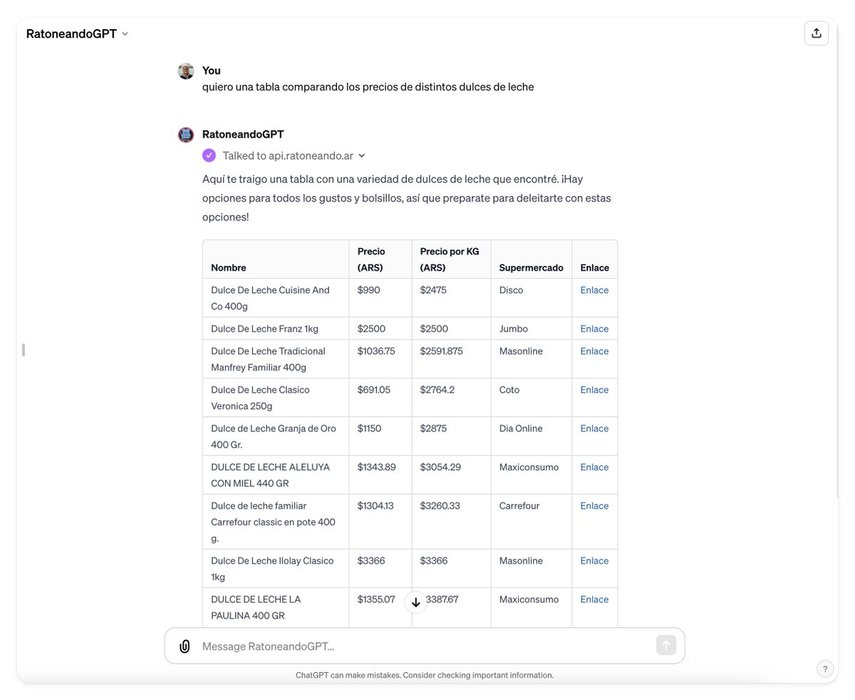Screen dimensions: 855x700
Task: Open the Dia Online Enlace for Granja de Oro
Action: click(x=594, y=429)
